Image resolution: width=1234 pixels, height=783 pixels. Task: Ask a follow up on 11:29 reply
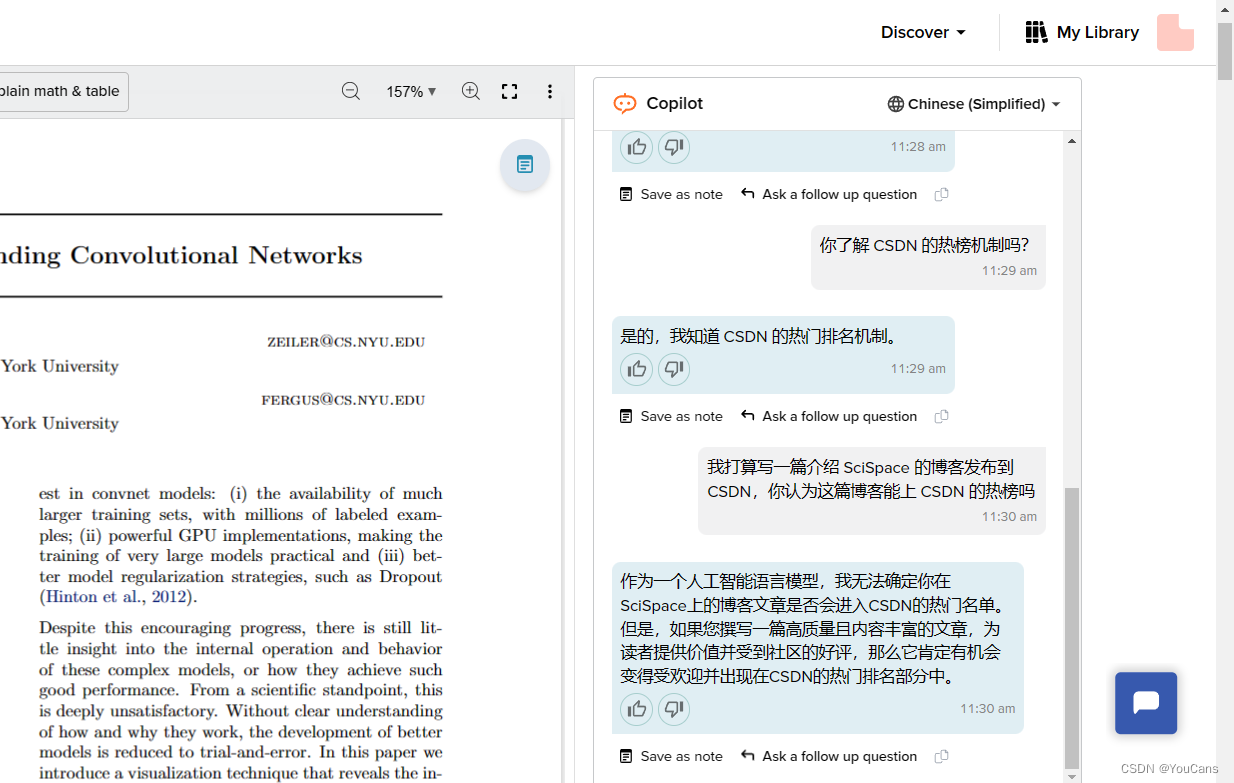pos(829,416)
